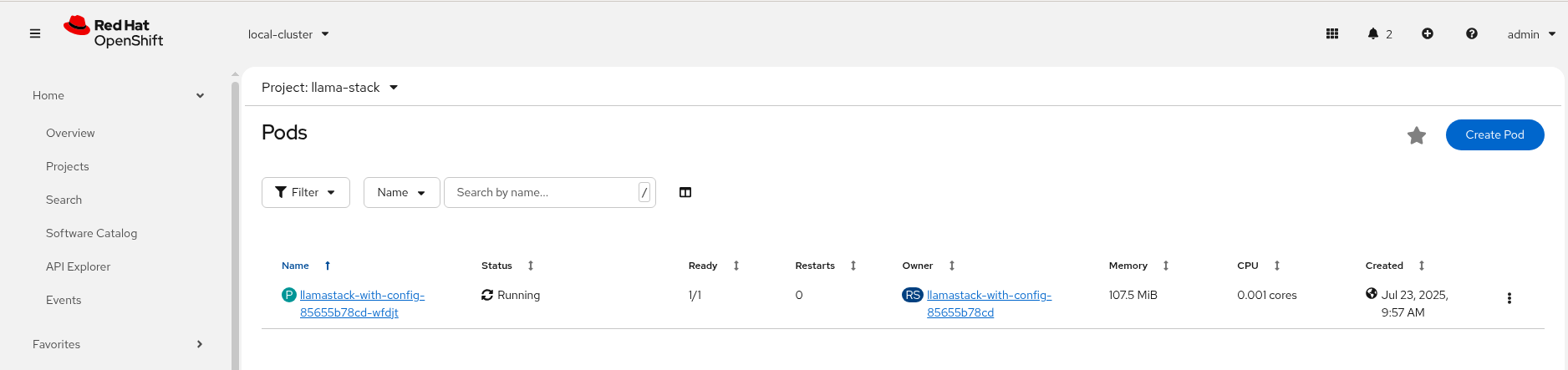The width and height of the screenshot is (1568, 370).
Task: View notifications bell
Action: 1379,34
